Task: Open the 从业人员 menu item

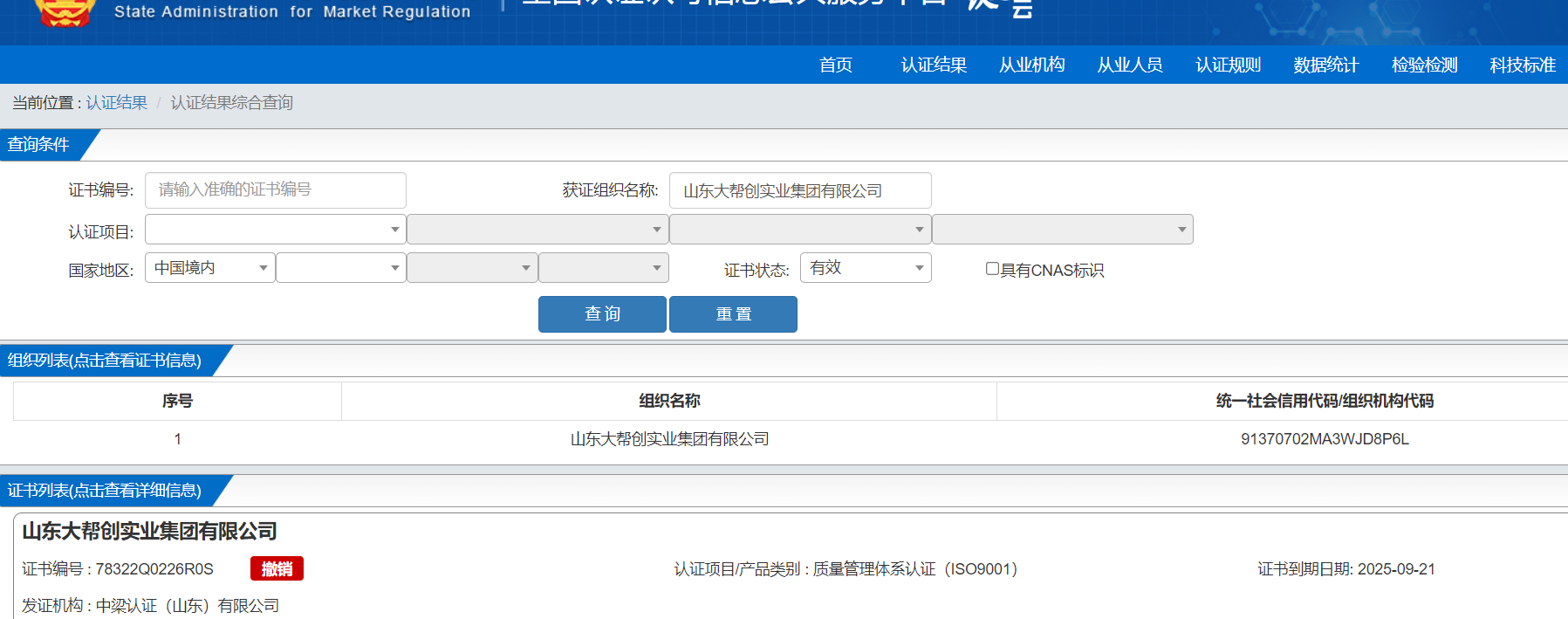Action: point(1130,65)
